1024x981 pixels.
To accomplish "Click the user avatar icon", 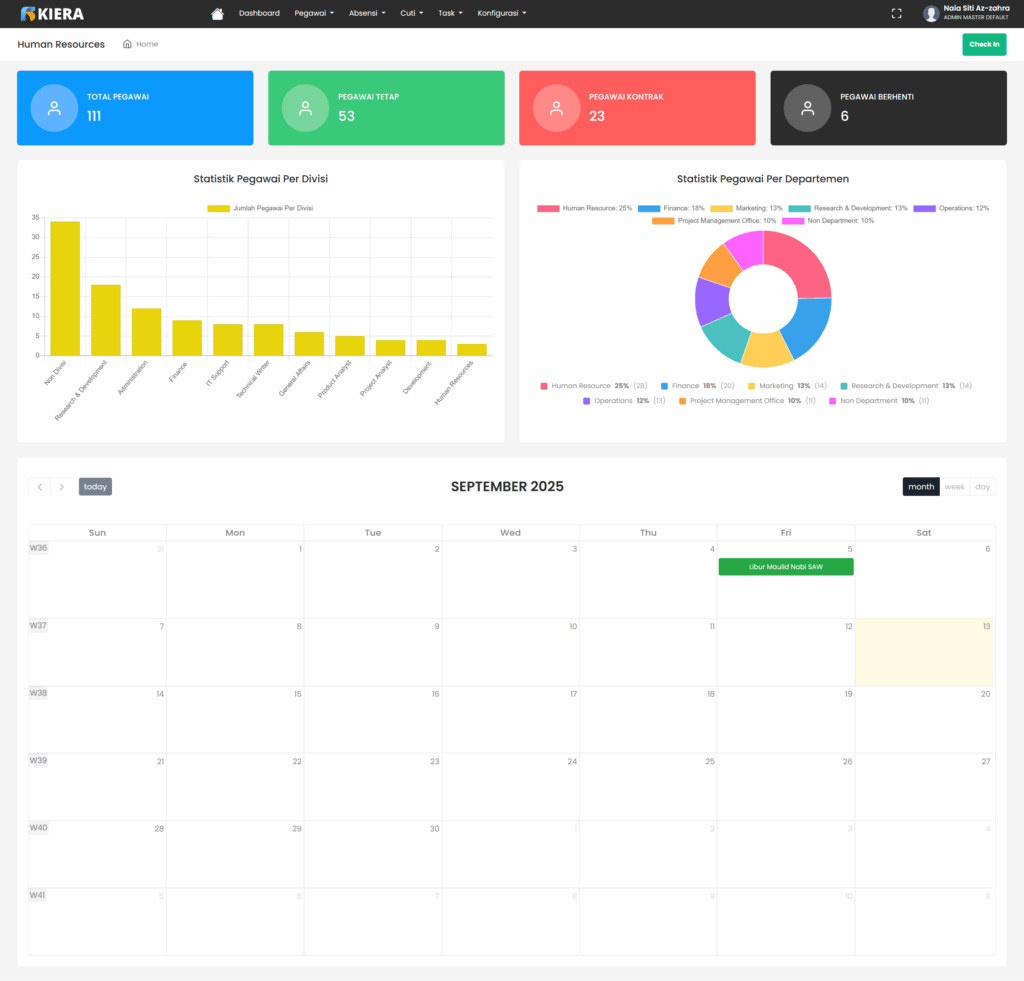I will coord(931,14).
